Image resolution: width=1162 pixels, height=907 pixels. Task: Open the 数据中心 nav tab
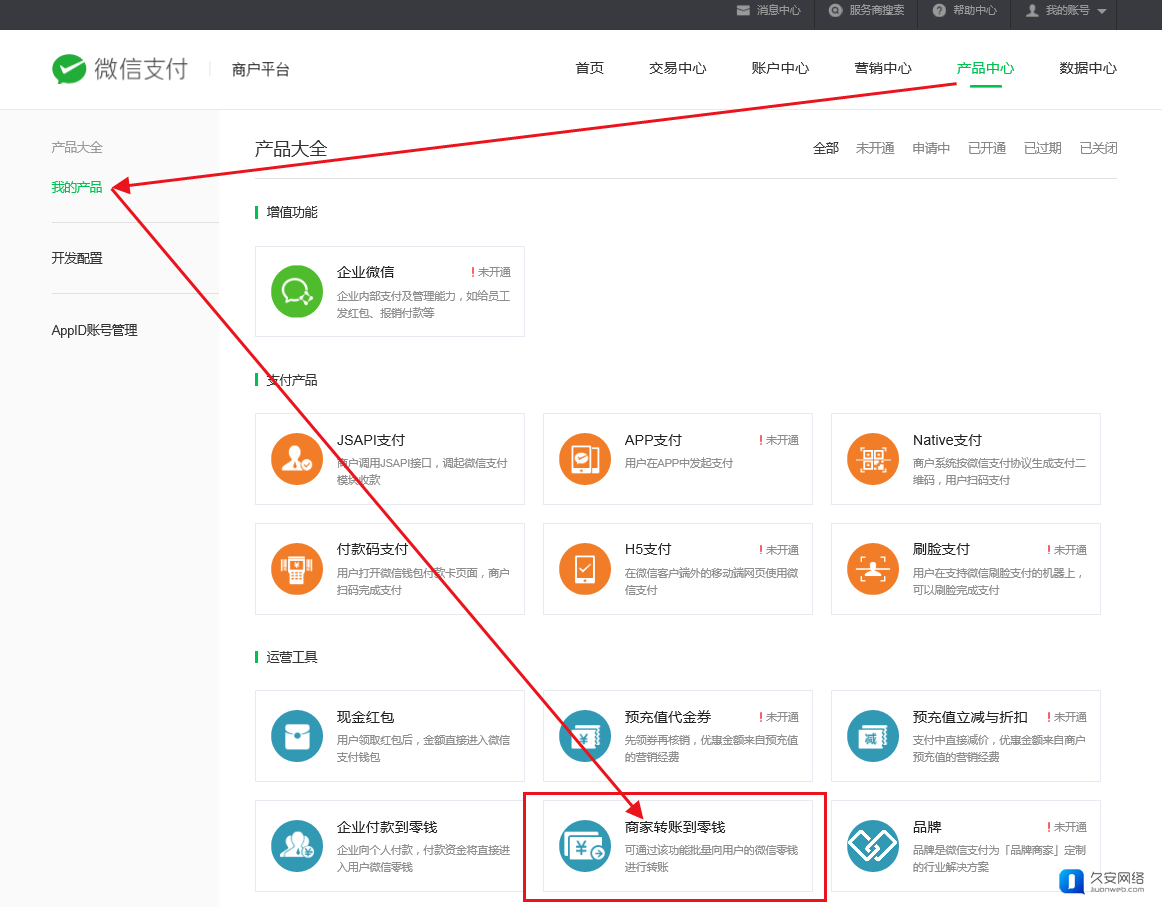1088,68
